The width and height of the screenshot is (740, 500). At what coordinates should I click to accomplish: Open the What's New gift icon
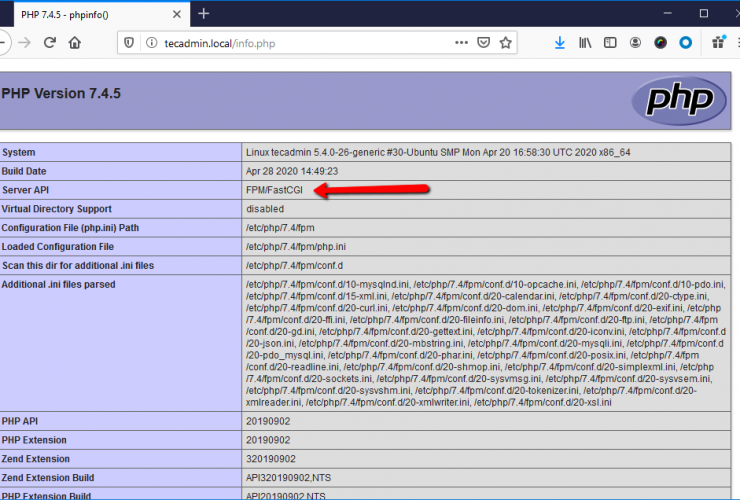pyautogui.click(x=717, y=43)
